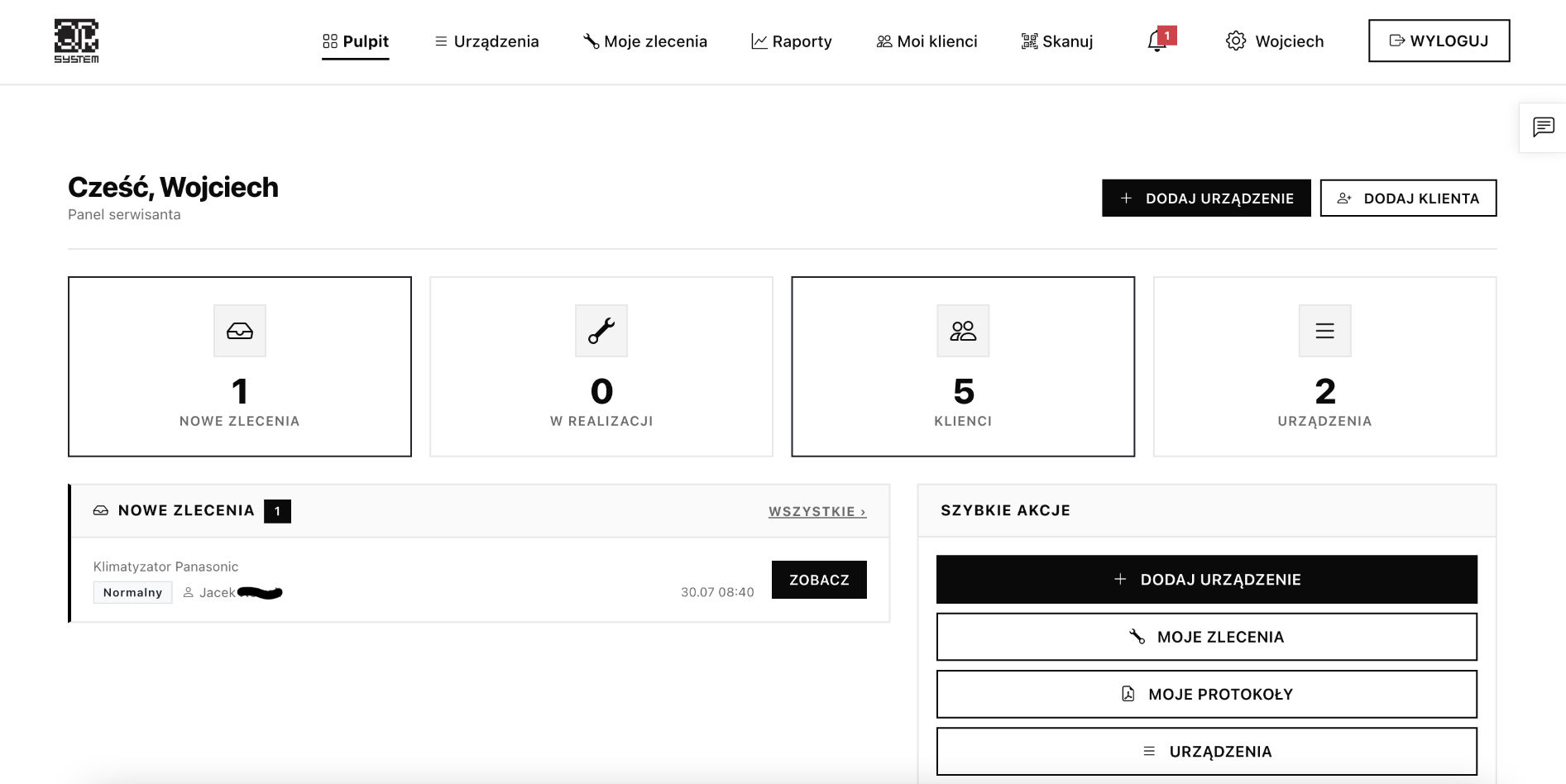Click the Klimatyzator Panasonic order title
The image size is (1566, 784).
(165, 566)
